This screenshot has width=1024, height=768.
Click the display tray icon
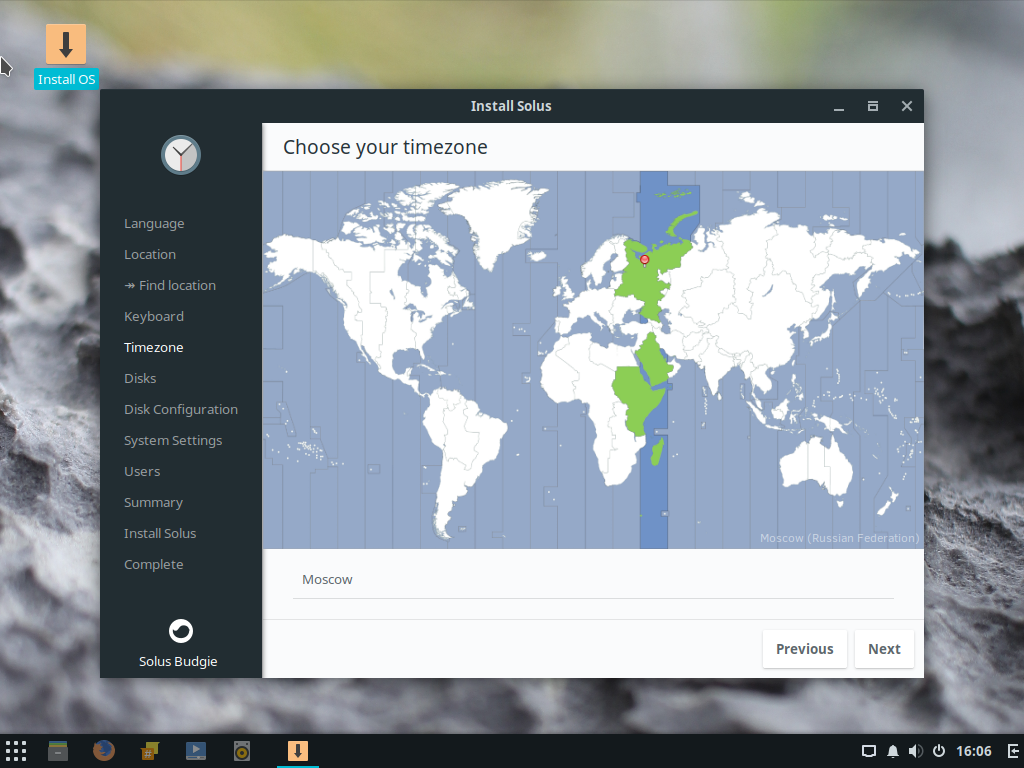tap(869, 751)
